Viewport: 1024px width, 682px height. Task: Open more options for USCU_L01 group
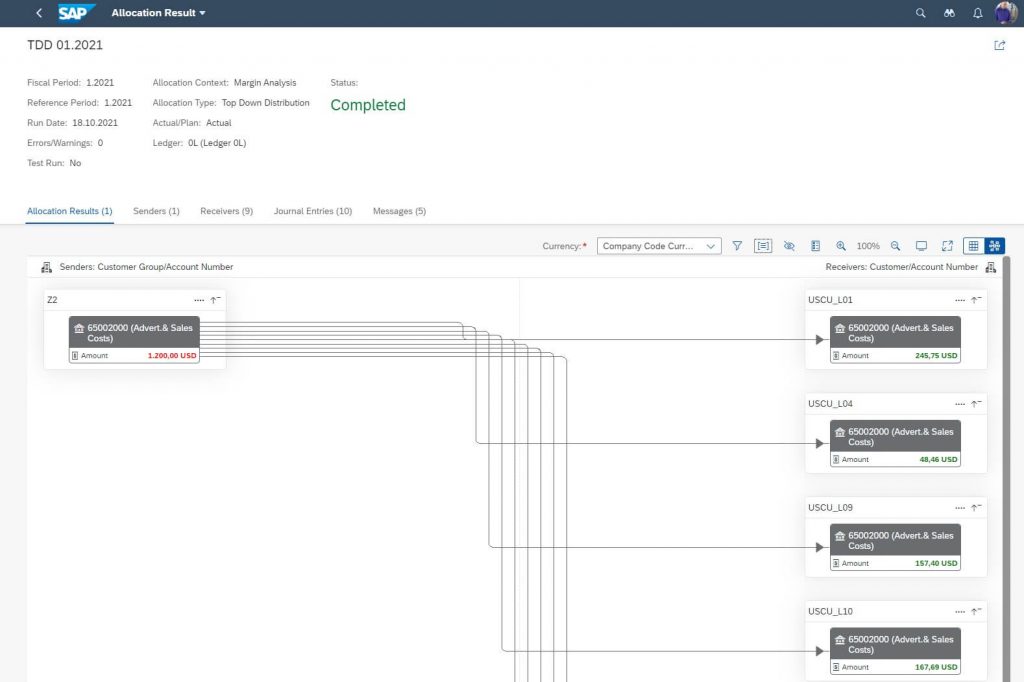[959, 300]
